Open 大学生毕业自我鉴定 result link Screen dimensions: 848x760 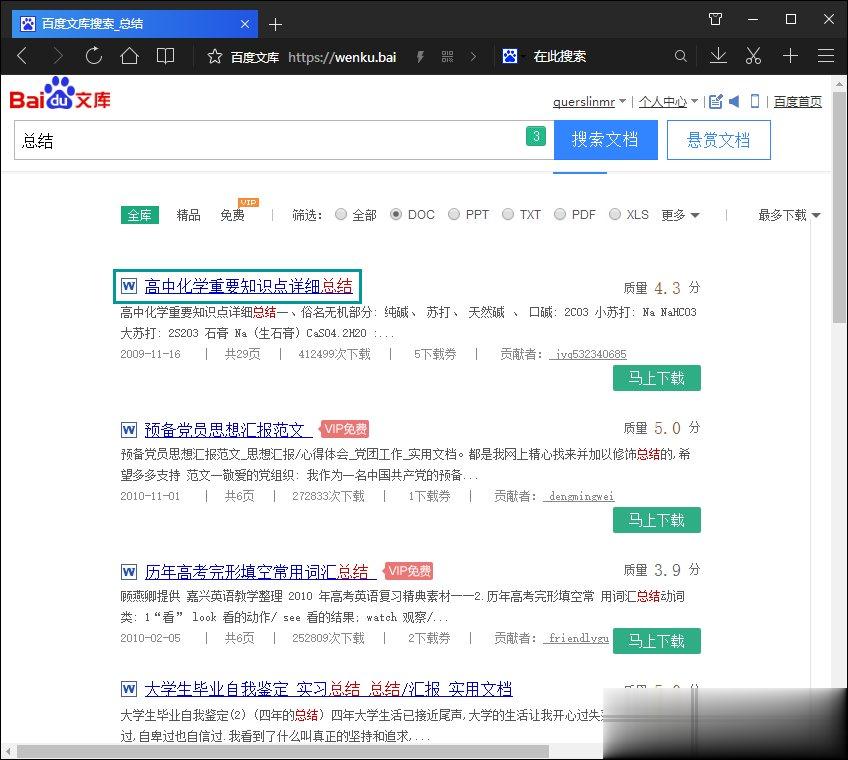pyautogui.click(x=328, y=689)
